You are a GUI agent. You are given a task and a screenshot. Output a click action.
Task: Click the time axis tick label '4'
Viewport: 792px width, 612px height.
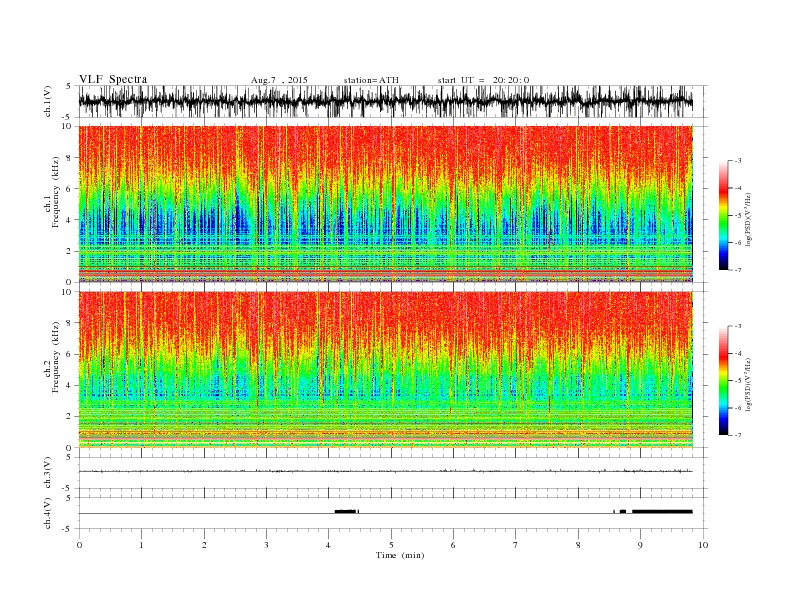pyautogui.click(x=329, y=545)
